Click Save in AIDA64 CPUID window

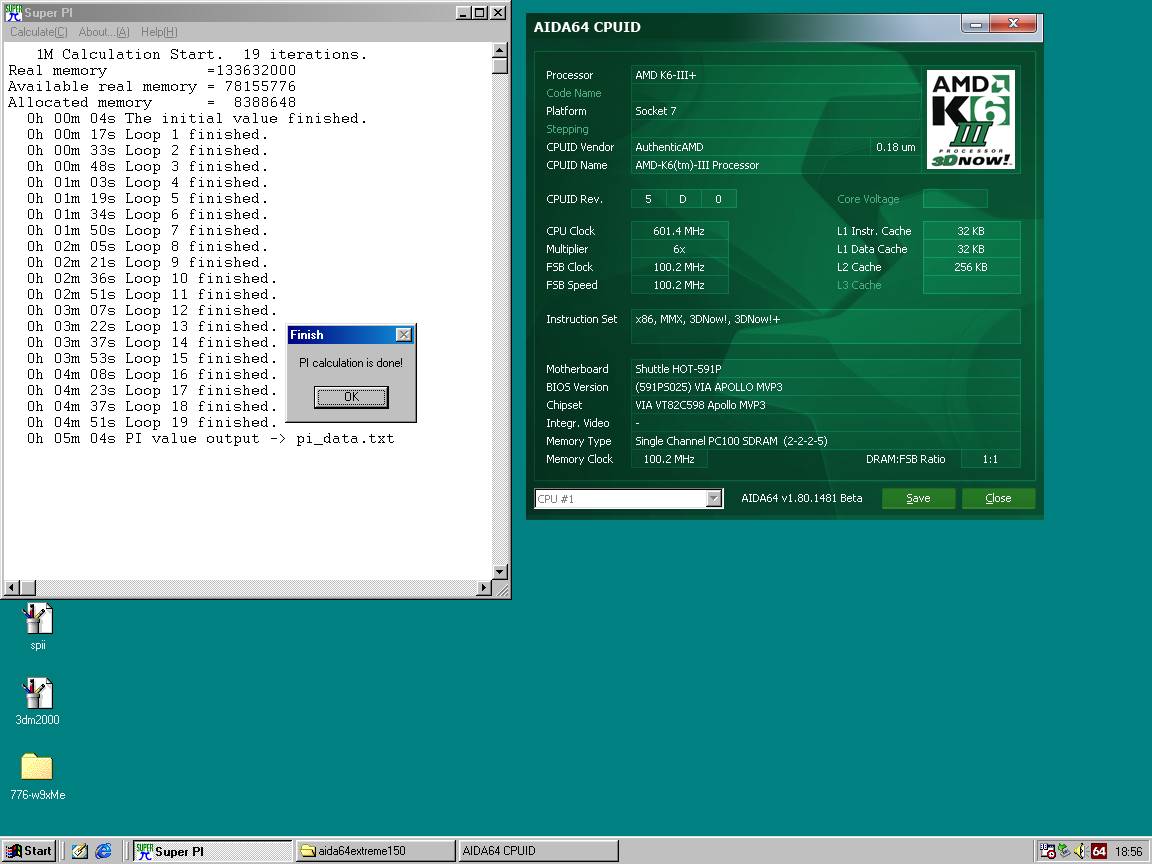click(x=918, y=498)
